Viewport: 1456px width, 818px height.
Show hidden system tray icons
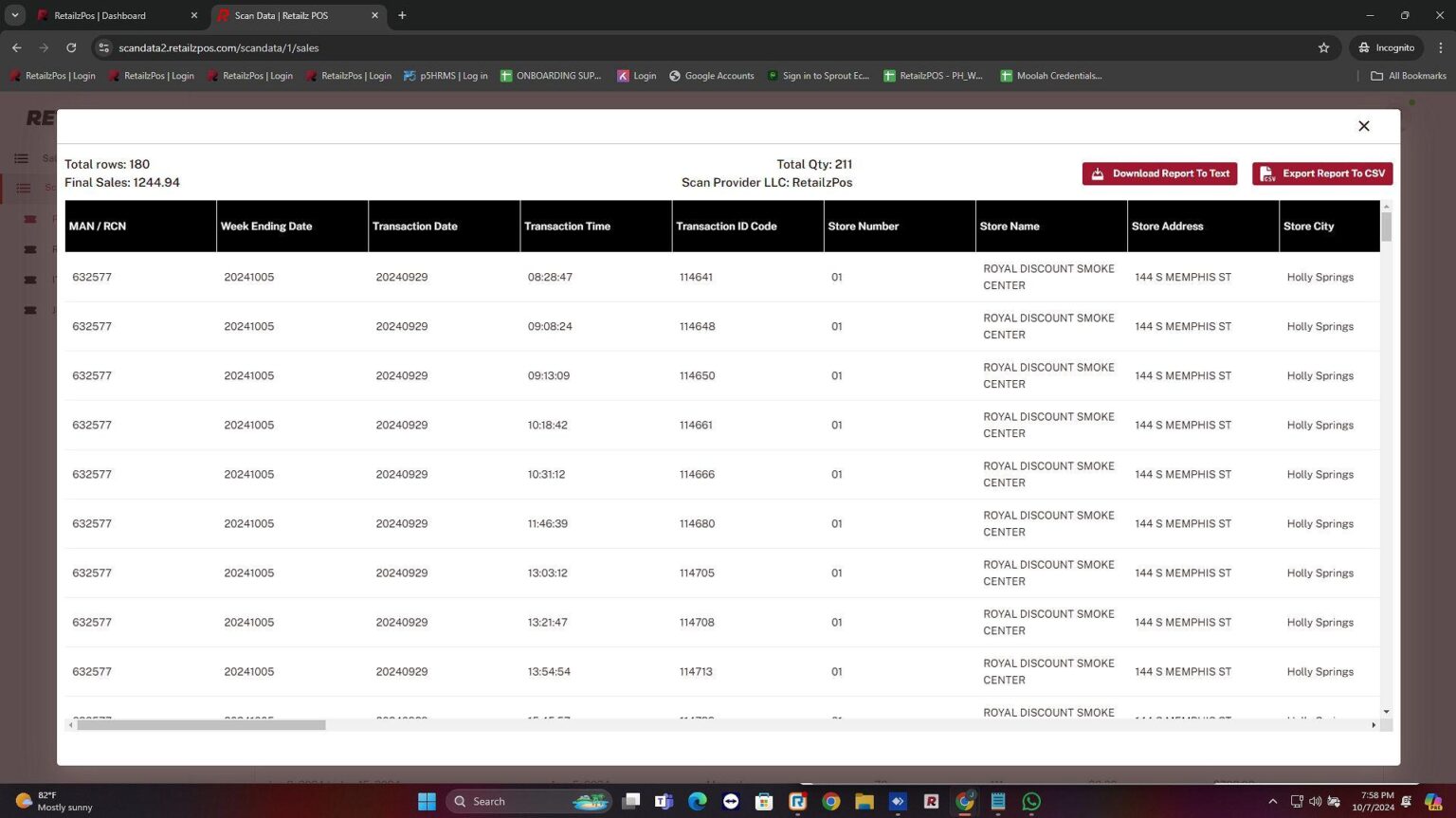1272,802
